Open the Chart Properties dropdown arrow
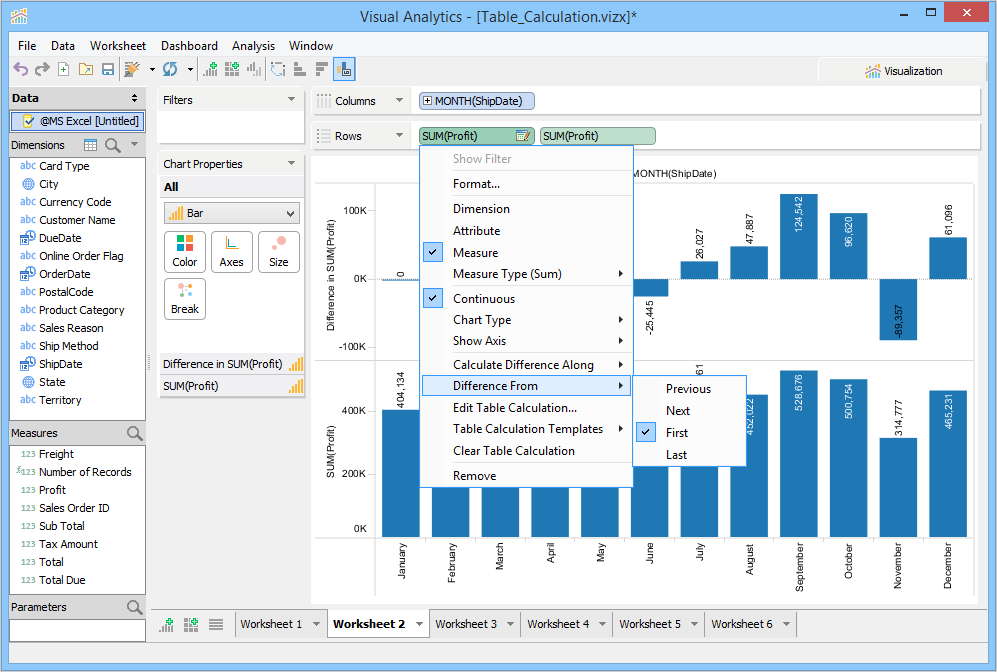The height and width of the screenshot is (672, 997). (291, 163)
